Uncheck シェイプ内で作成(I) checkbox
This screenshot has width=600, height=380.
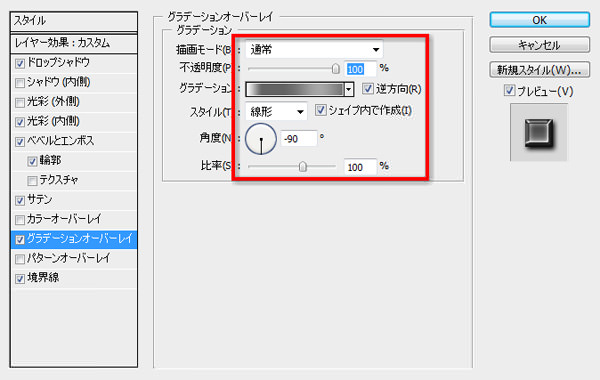click(x=320, y=110)
